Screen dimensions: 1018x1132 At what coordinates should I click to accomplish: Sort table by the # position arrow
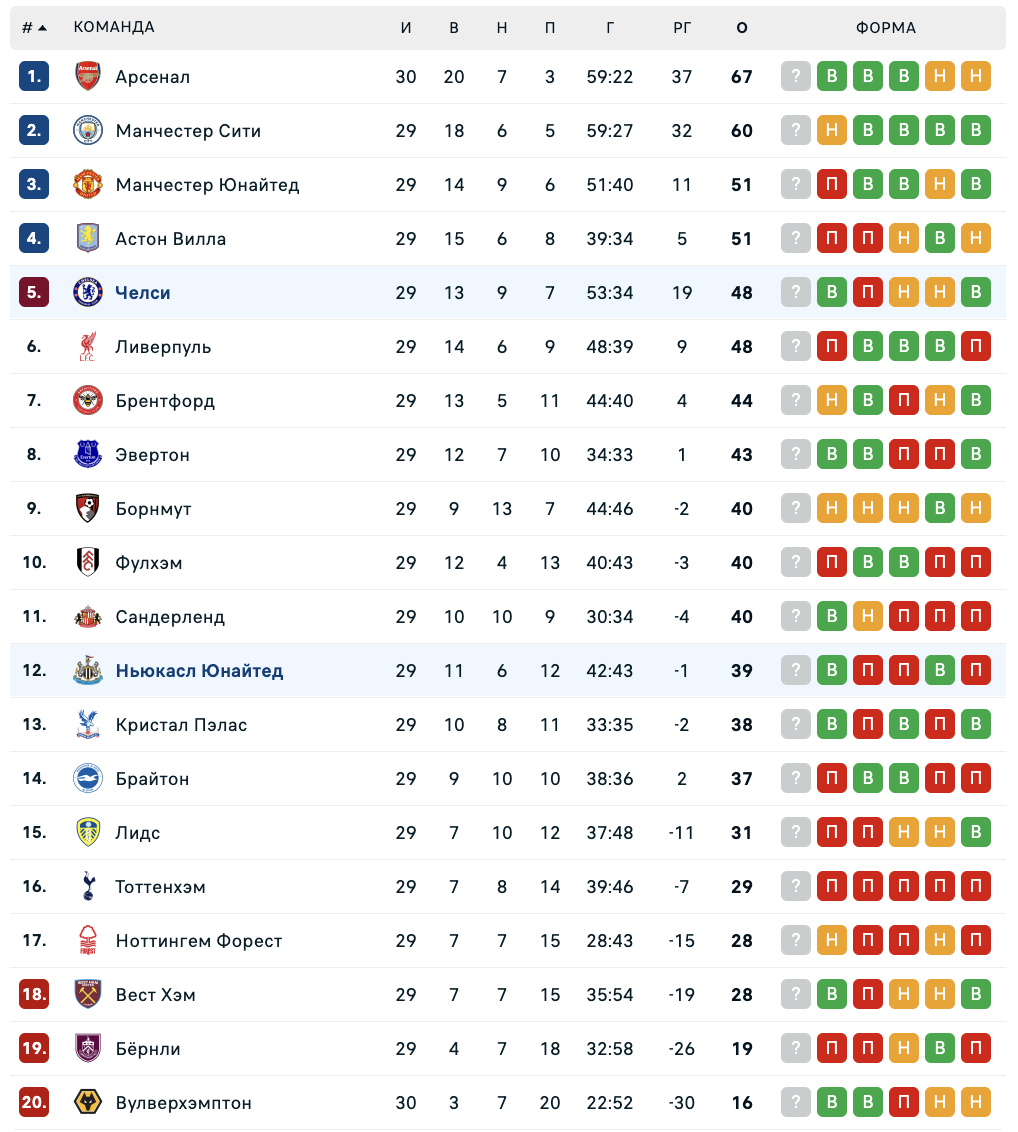coord(35,28)
